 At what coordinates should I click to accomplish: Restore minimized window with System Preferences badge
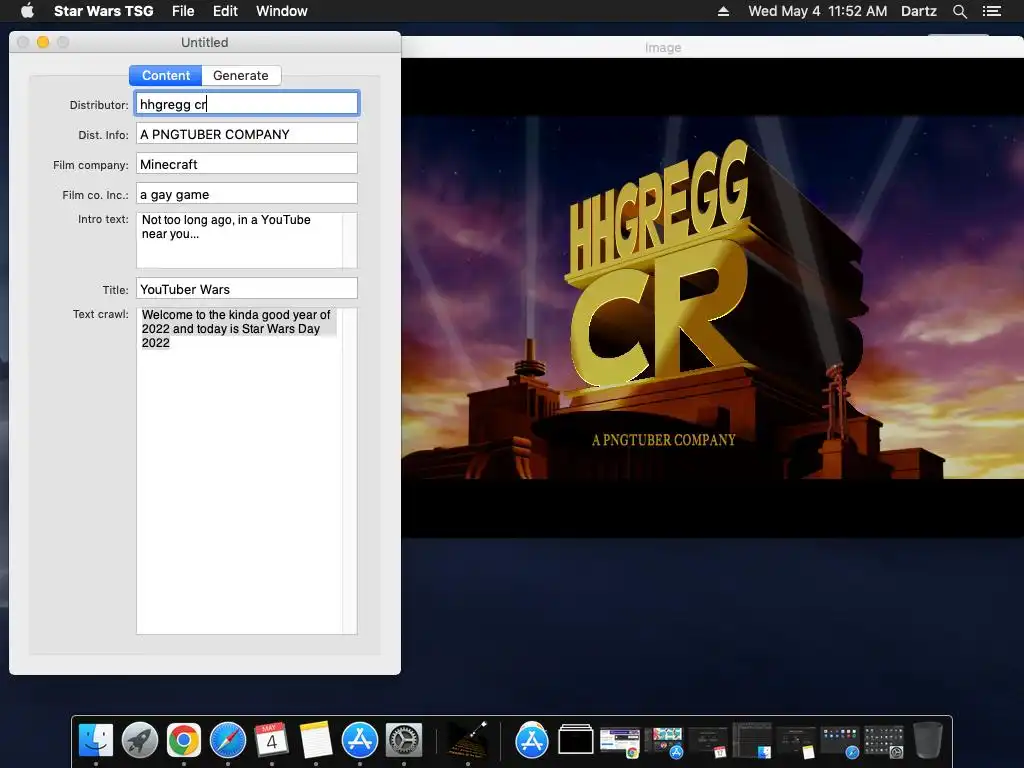tap(884, 743)
